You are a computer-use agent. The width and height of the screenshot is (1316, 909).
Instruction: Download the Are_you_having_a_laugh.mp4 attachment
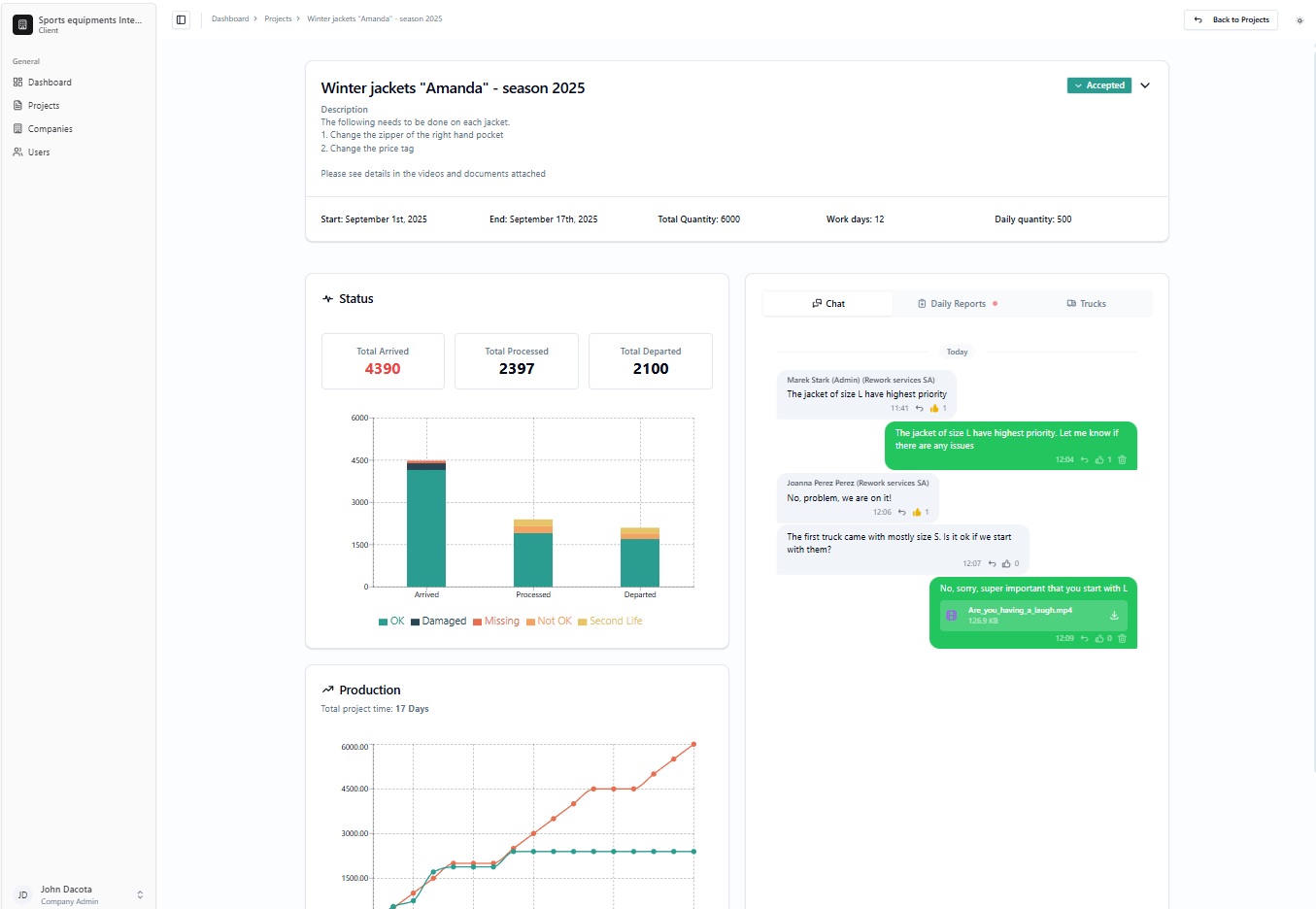pos(1114,616)
